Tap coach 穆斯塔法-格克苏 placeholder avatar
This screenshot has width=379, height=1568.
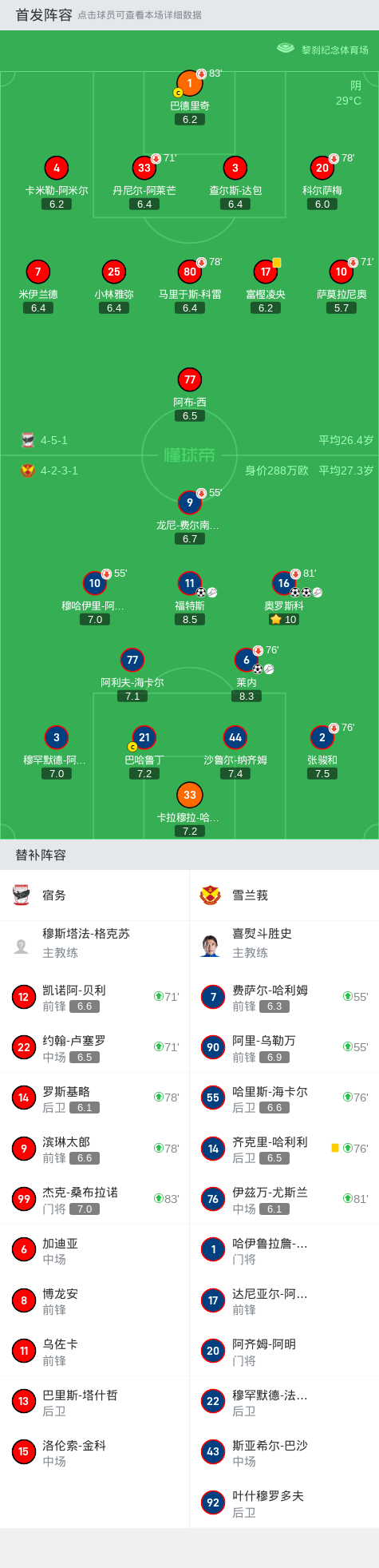click(x=22, y=946)
